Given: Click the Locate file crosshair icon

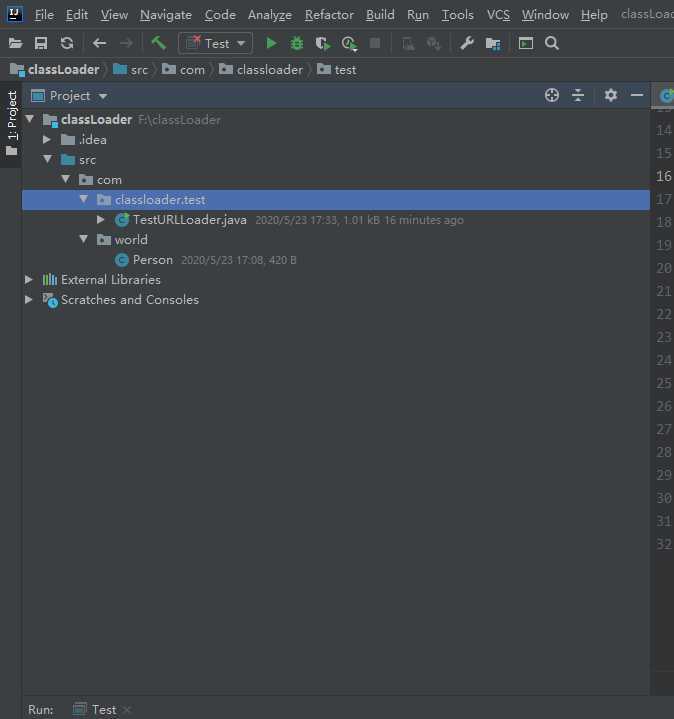Looking at the screenshot, I should pyautogui.click(x=552, y=95).
